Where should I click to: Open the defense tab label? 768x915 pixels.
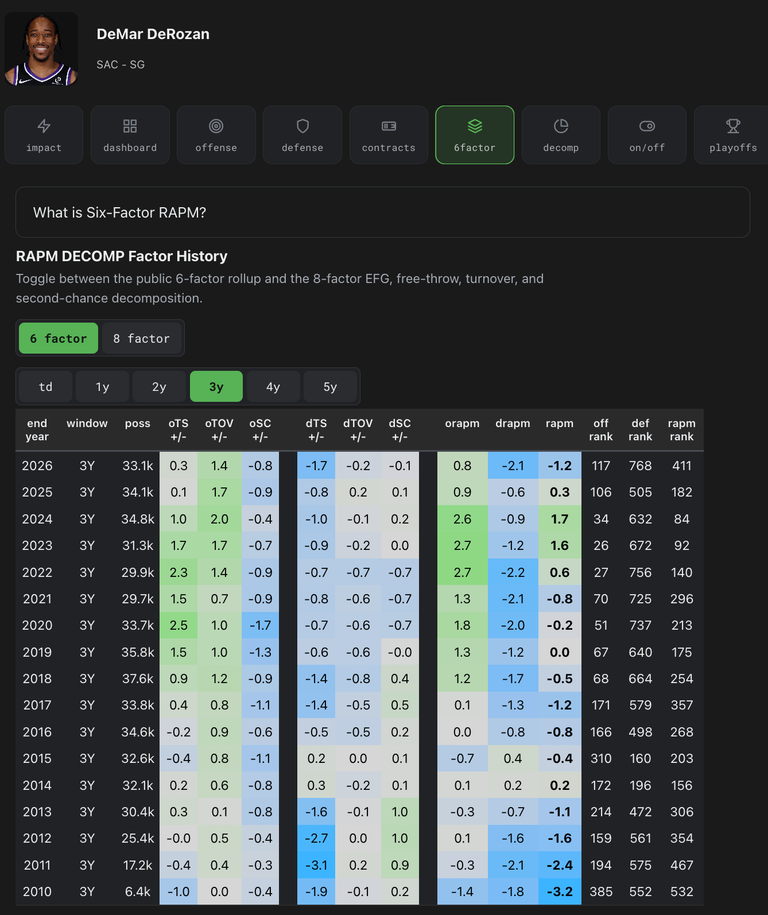[x=302, y=148]
